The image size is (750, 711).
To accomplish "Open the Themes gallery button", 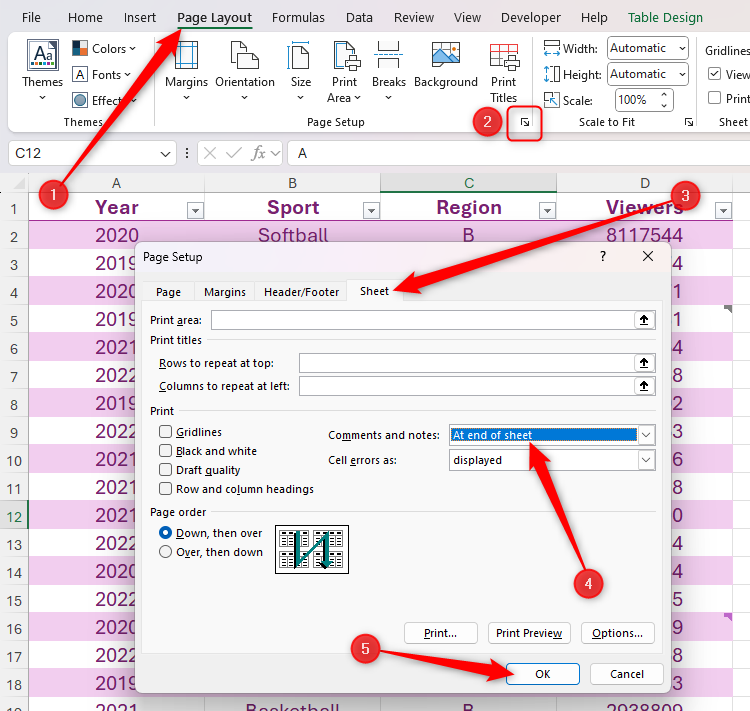I will pyautogui.click(x=42, y=66).
